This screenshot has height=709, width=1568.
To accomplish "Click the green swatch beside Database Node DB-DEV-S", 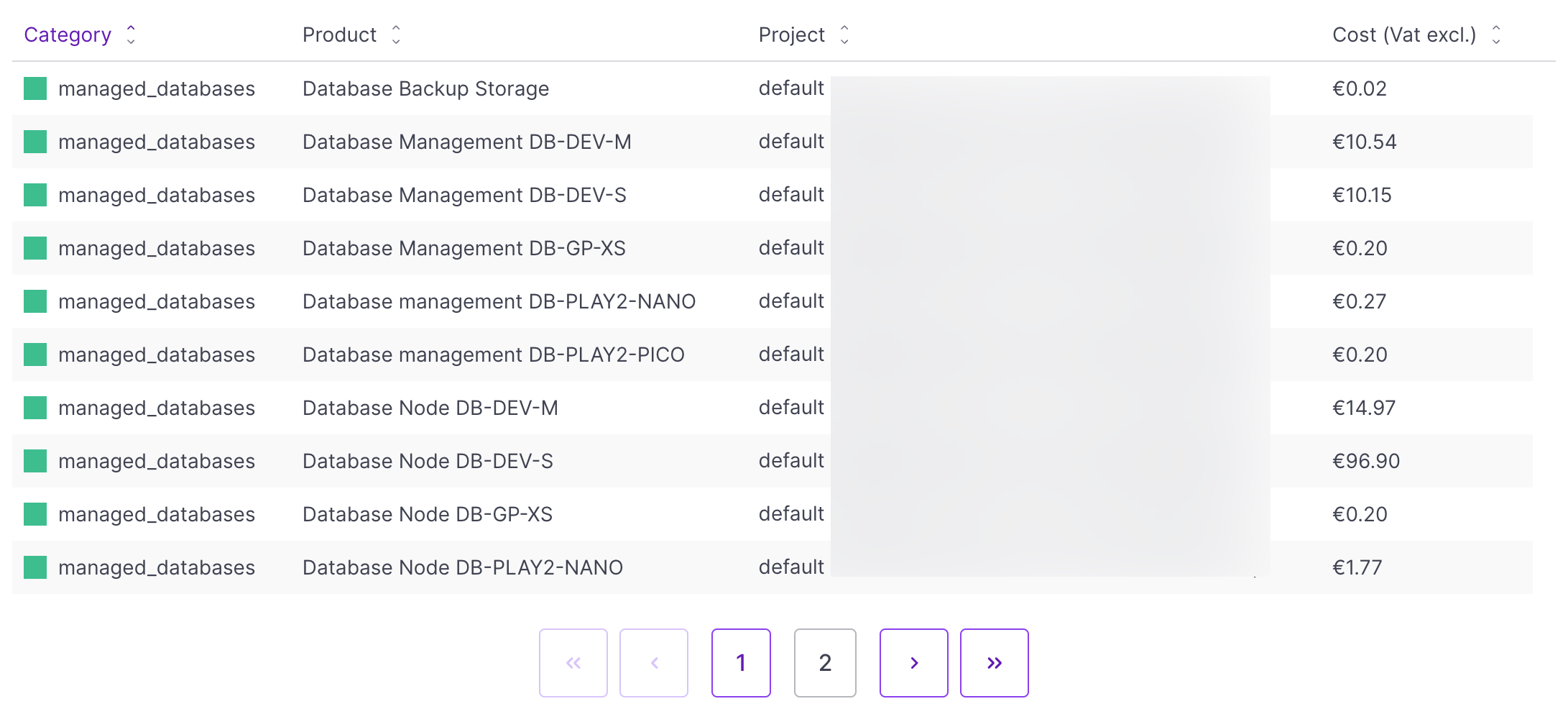I will click(x=35, y=461).
